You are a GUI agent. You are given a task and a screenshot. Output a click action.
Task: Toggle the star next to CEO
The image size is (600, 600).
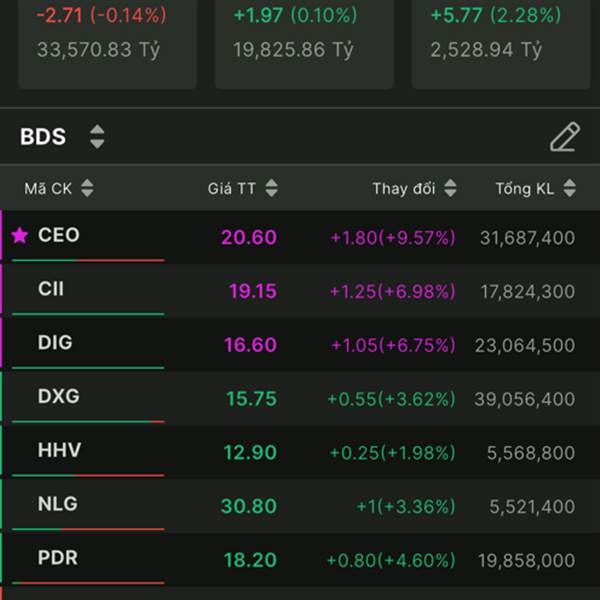coord(20,236)
